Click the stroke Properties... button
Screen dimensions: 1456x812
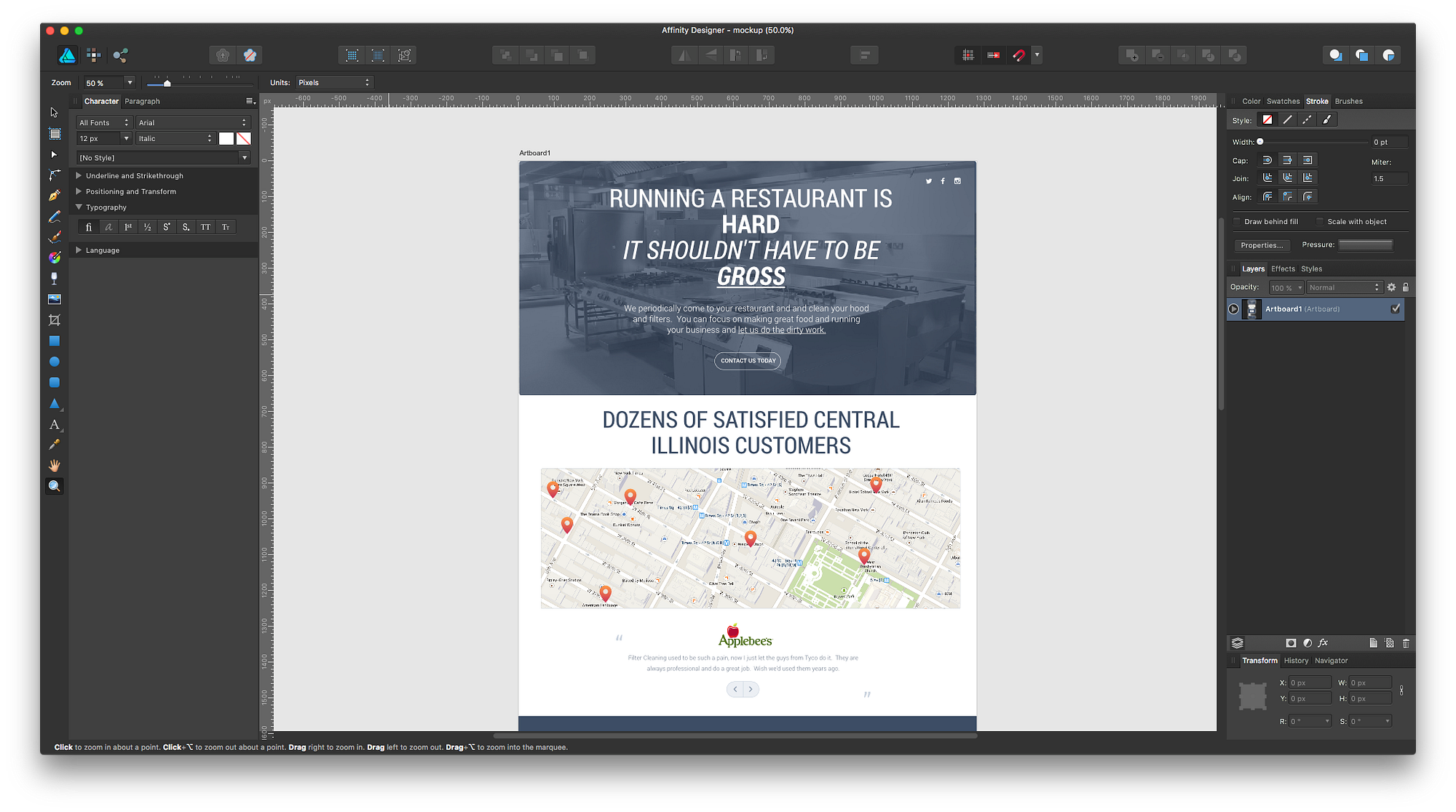[x=1262, y=245]
